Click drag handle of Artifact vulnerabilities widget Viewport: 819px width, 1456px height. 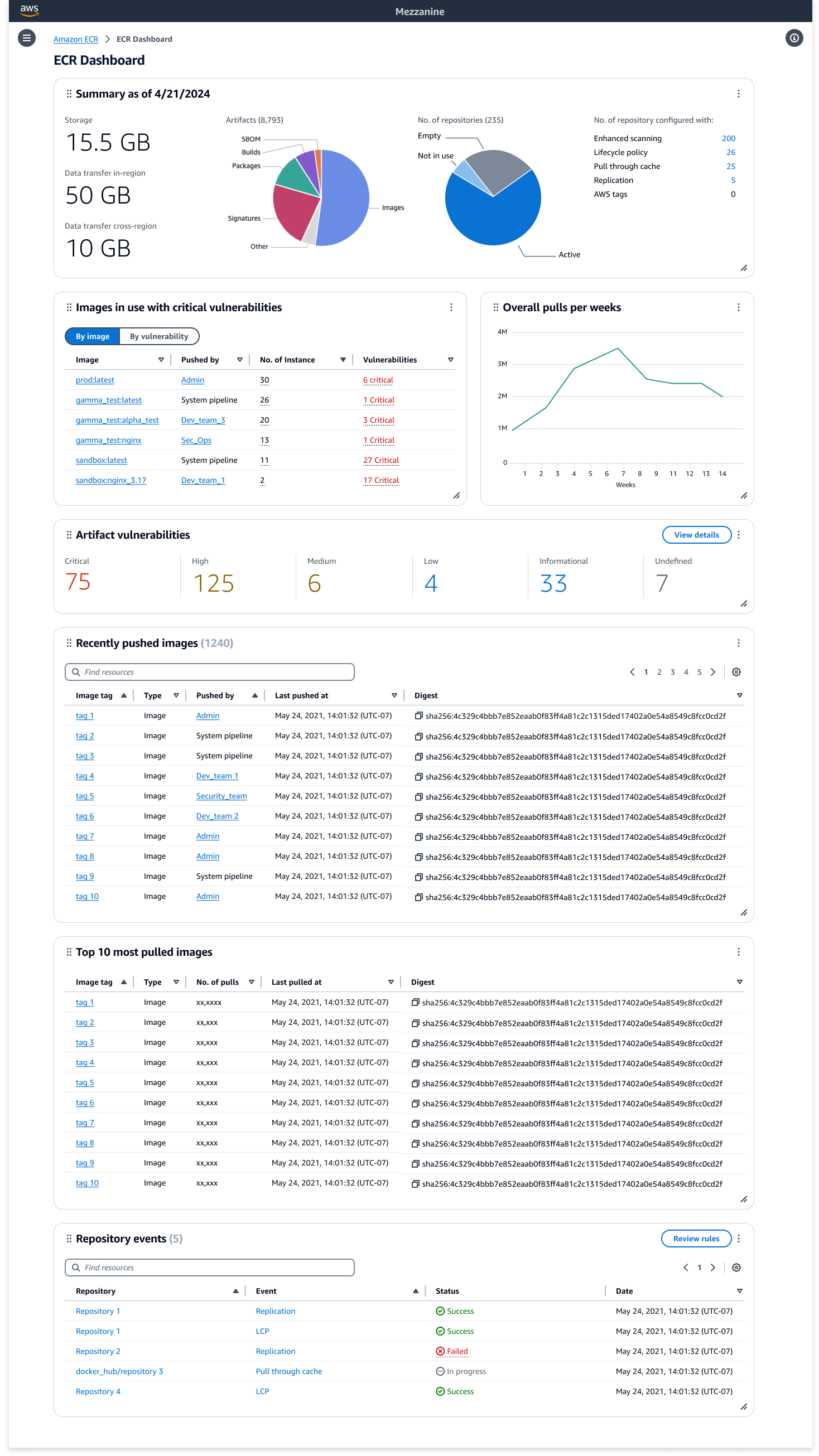[x=69, y=534]
